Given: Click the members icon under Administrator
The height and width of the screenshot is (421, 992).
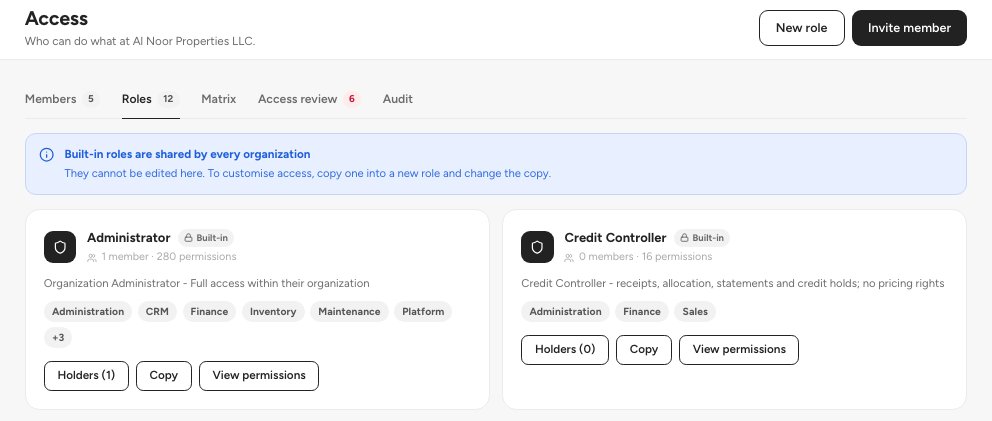Looking at the screenshot, I should pyautogui.click(x=92, y=257).
